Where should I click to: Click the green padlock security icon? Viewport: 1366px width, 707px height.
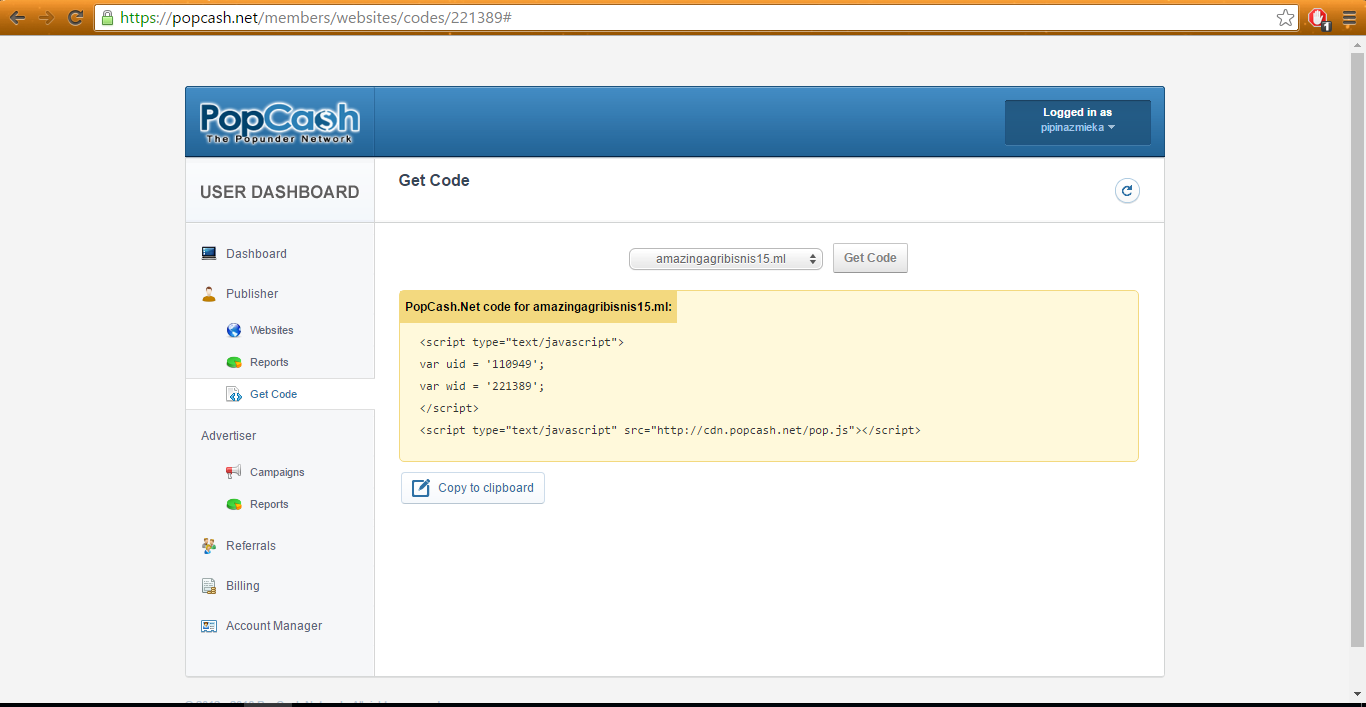coord(108,17)
